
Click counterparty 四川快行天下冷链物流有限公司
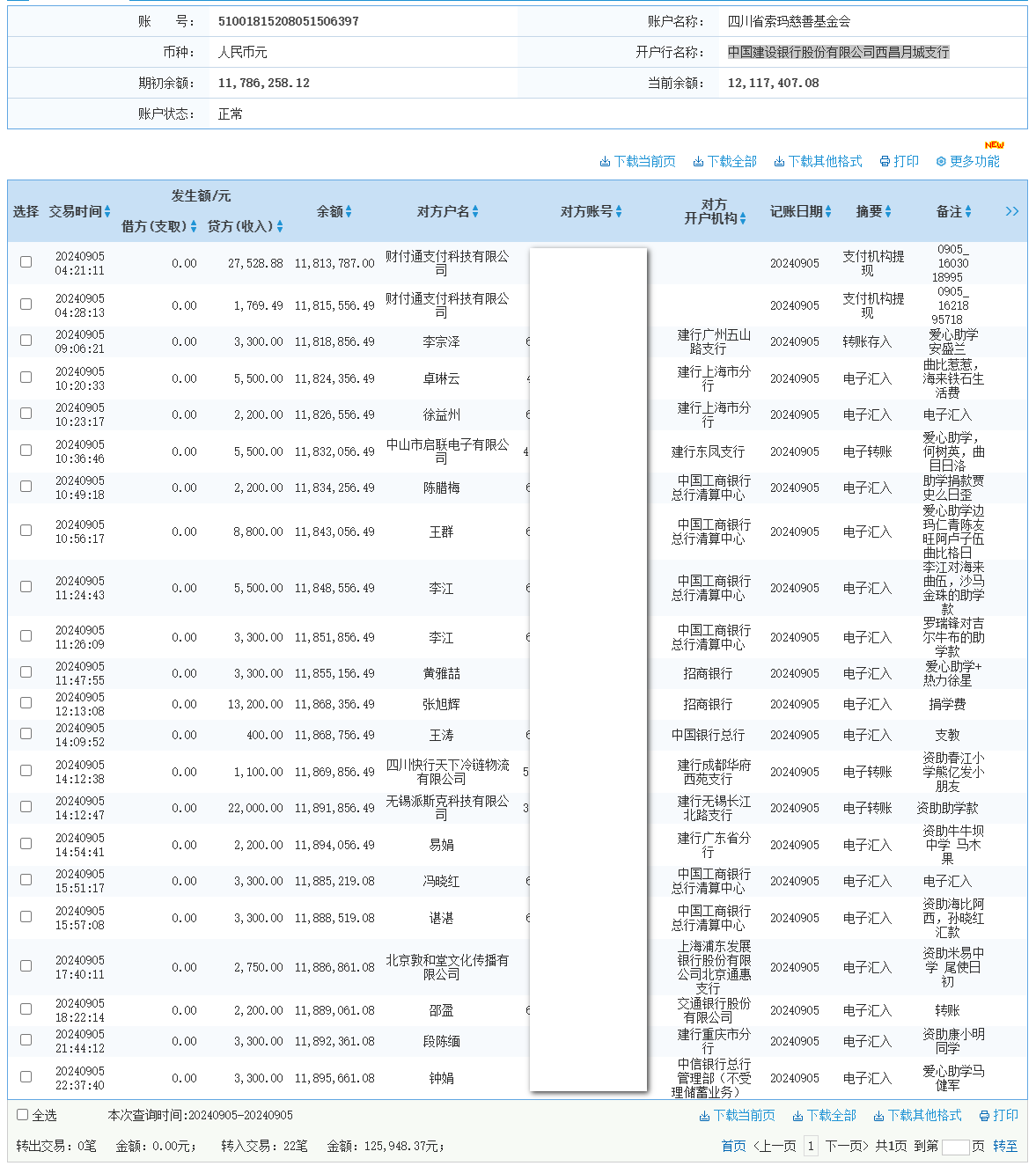coord(447,772)
